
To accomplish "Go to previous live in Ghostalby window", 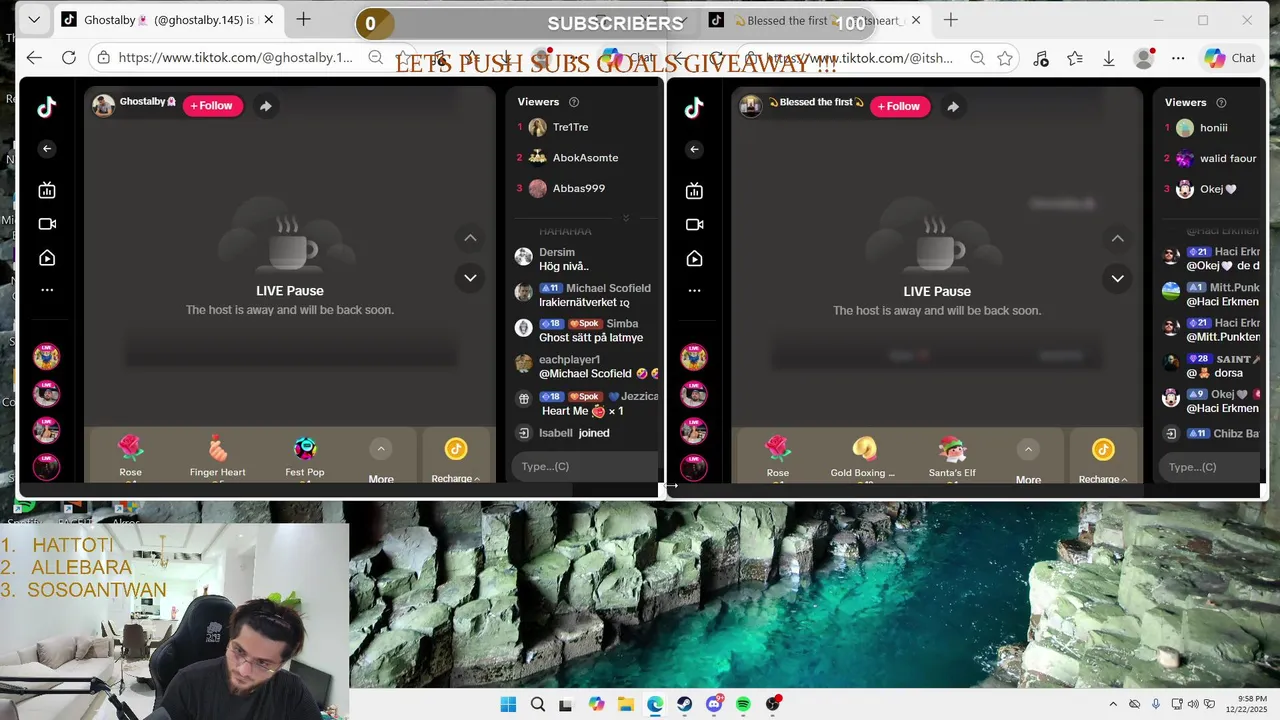I will tap(470, 238).
